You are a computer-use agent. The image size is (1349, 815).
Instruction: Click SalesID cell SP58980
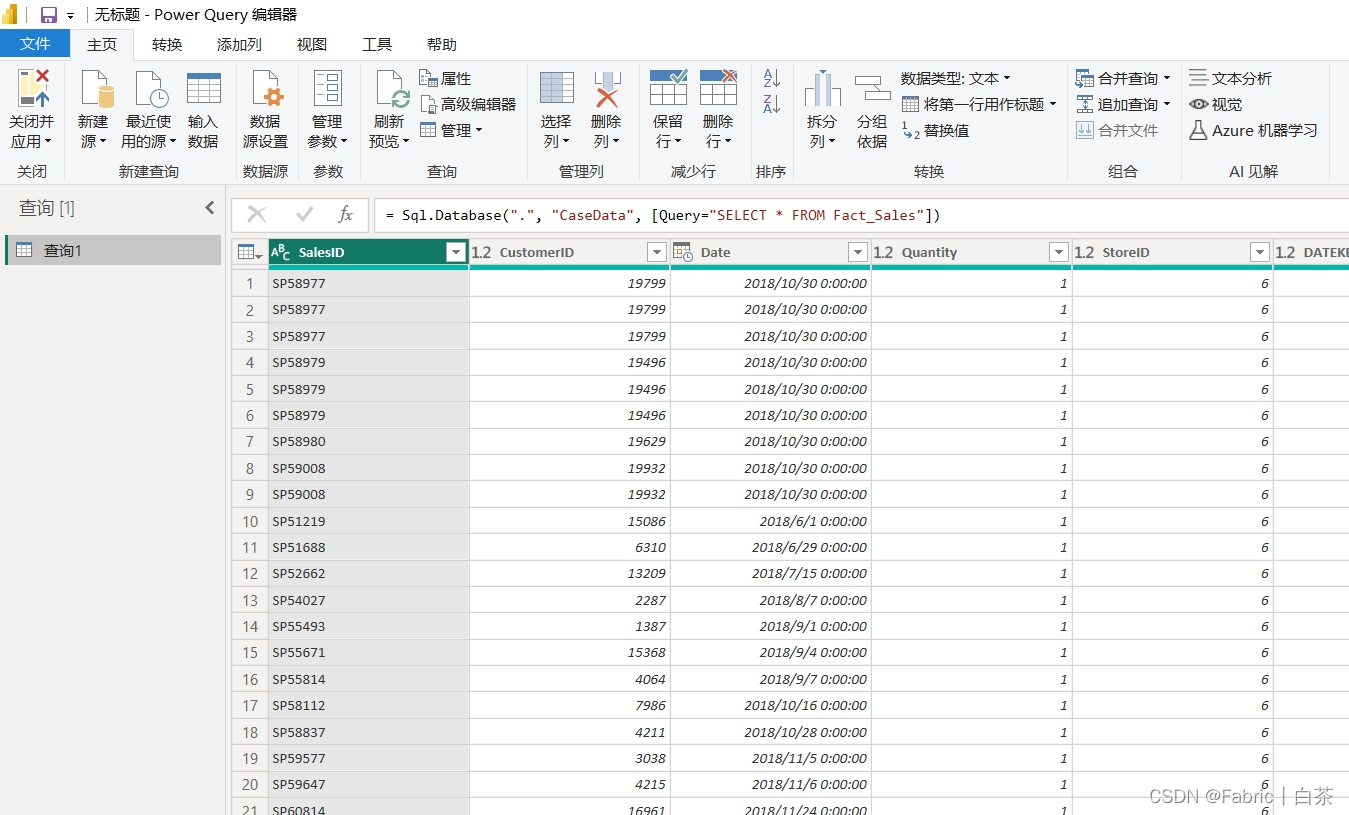point(368,441)
